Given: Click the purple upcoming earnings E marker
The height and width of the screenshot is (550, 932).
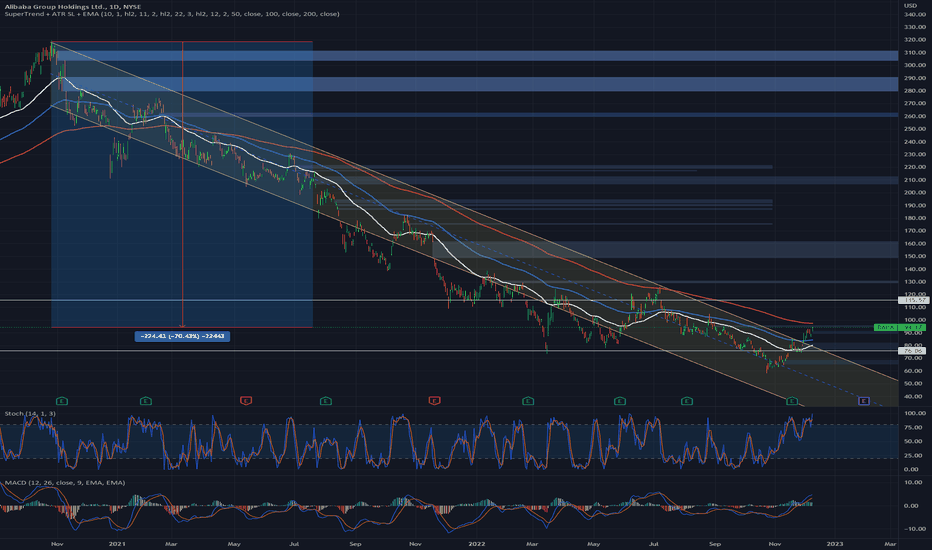Looking at the screenshot, I should coord(864,401).
